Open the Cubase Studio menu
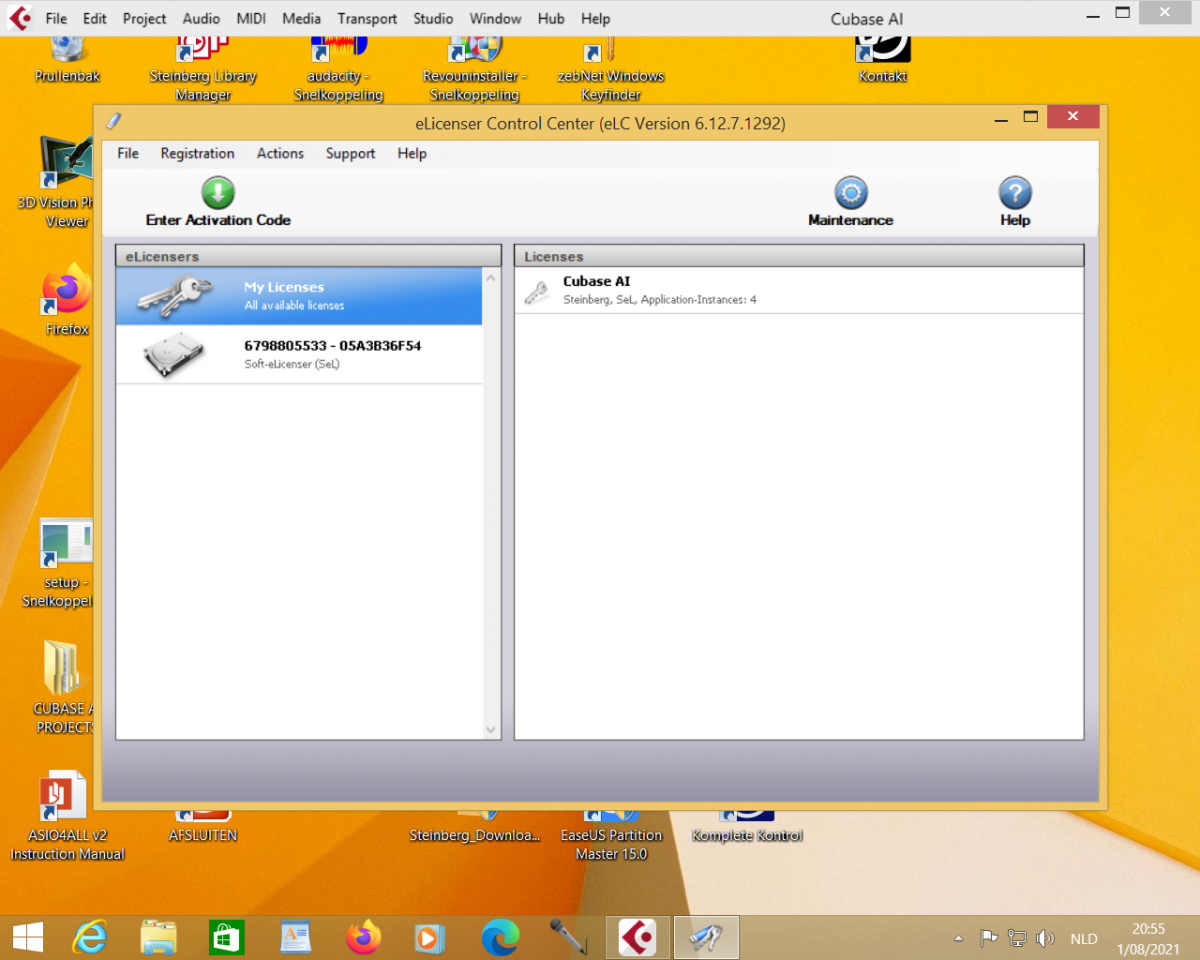This screenshot has height=960, width=1200. (433, 18)
